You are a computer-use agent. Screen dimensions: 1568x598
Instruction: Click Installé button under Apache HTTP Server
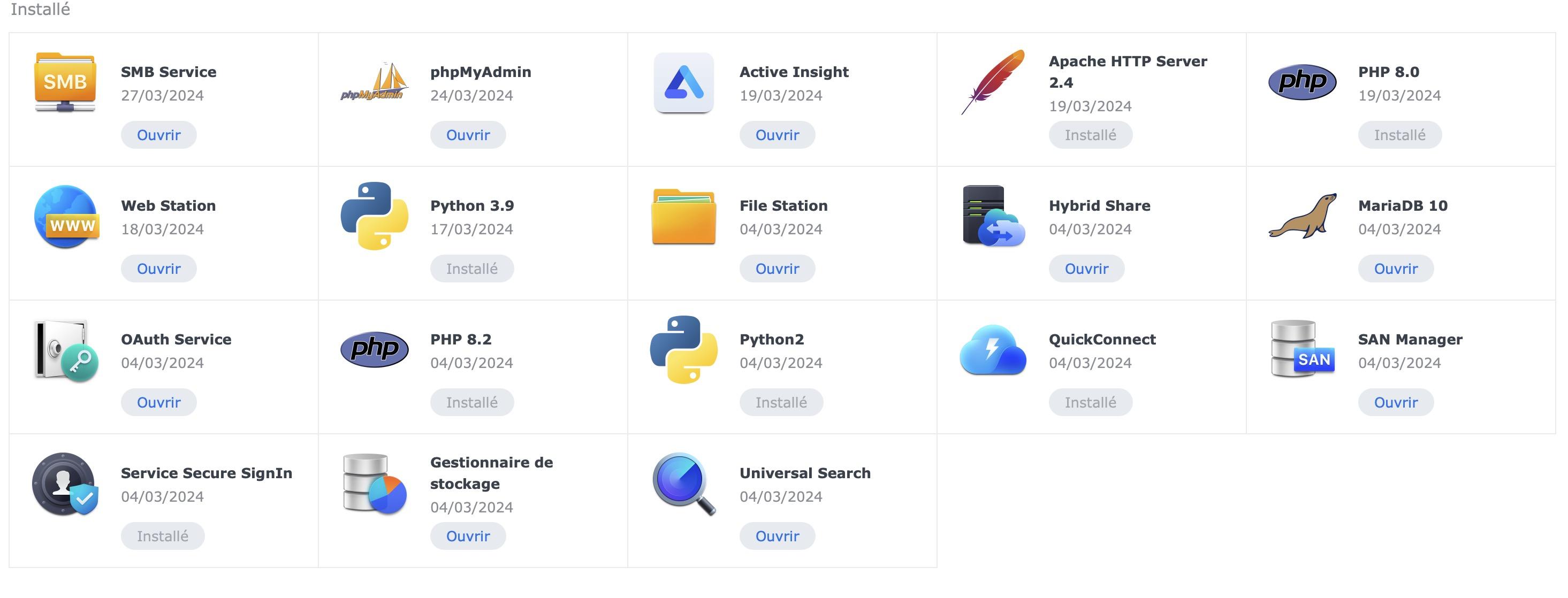coord(1090,135)
